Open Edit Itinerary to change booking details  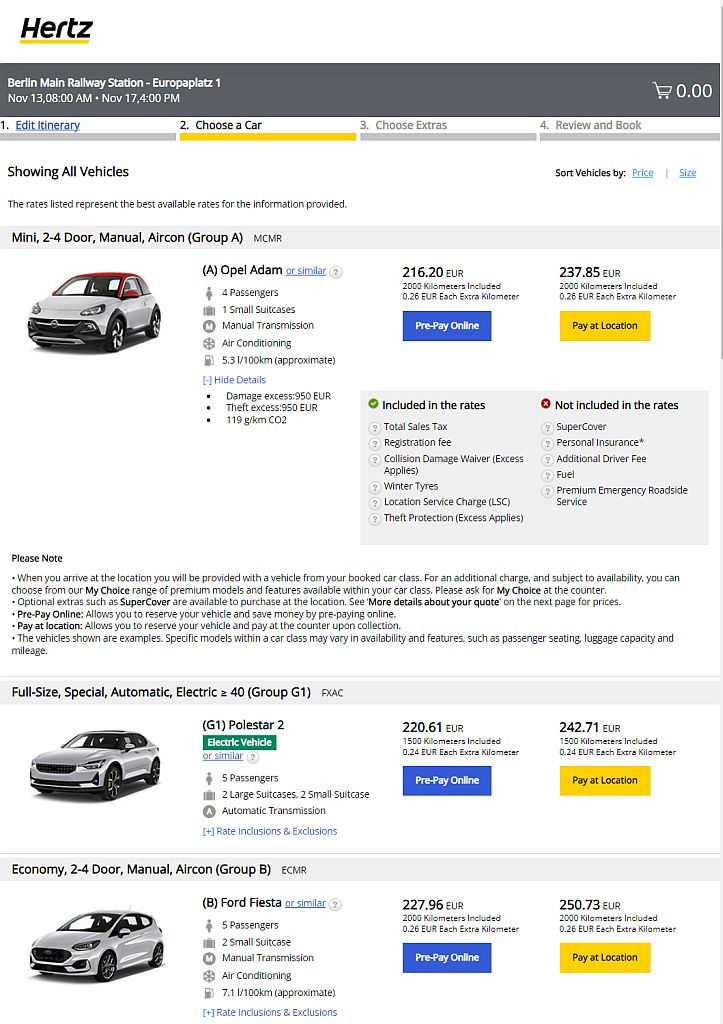pos(48,124)
